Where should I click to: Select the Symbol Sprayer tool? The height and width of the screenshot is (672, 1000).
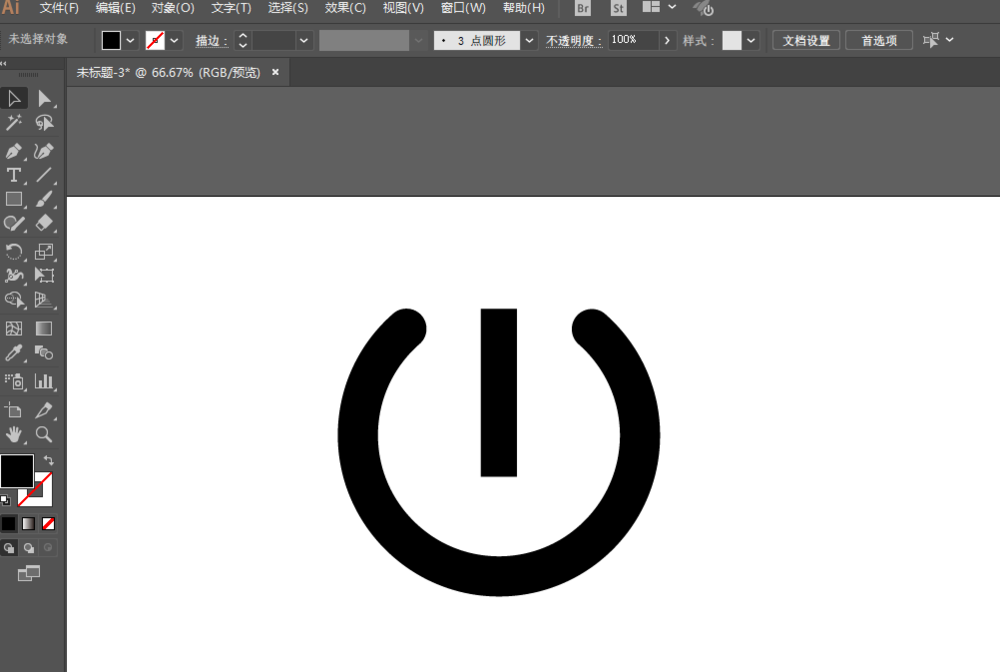pos(14,381)
